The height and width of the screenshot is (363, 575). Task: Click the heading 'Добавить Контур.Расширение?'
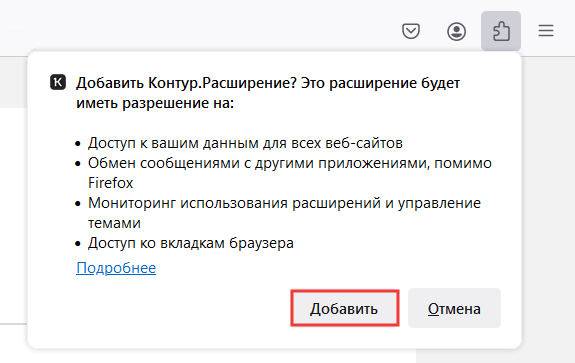186,83
